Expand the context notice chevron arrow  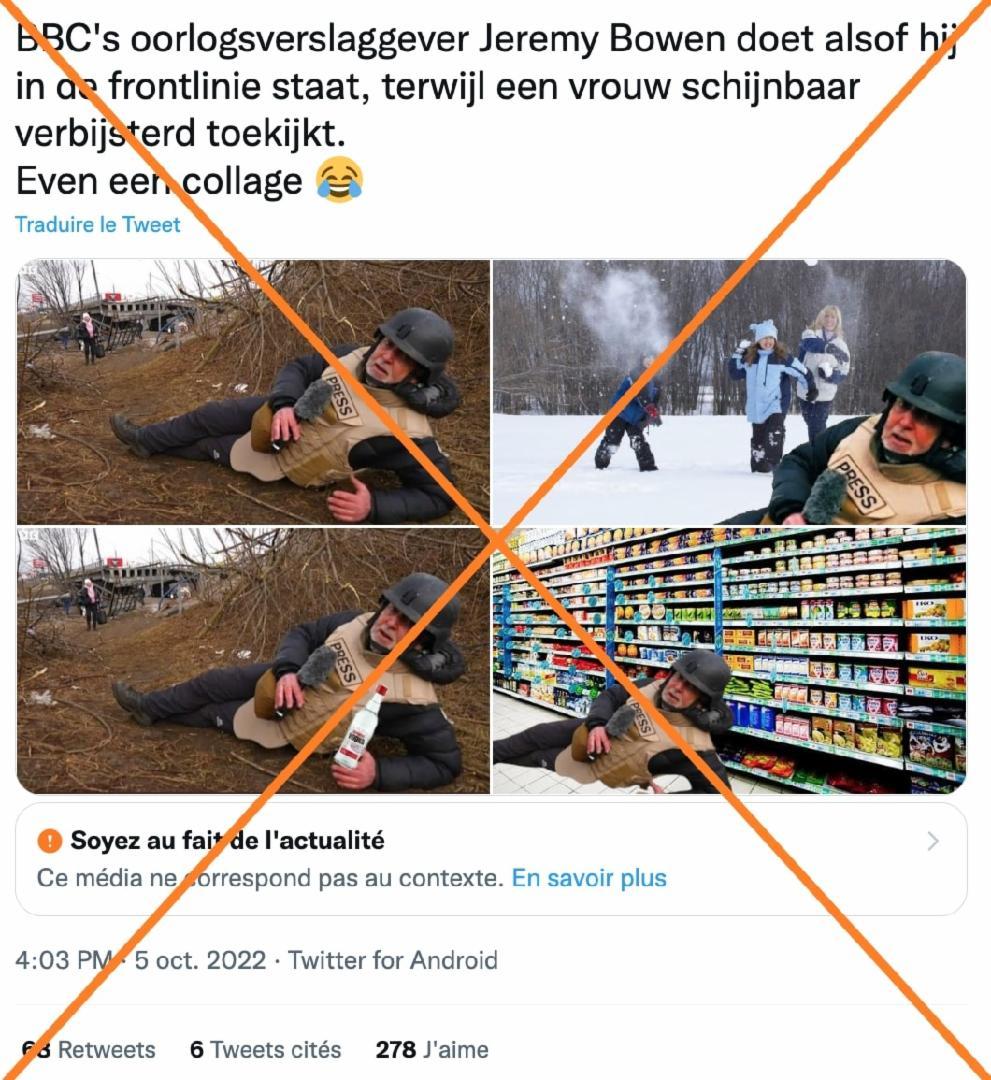click(932, 841)
